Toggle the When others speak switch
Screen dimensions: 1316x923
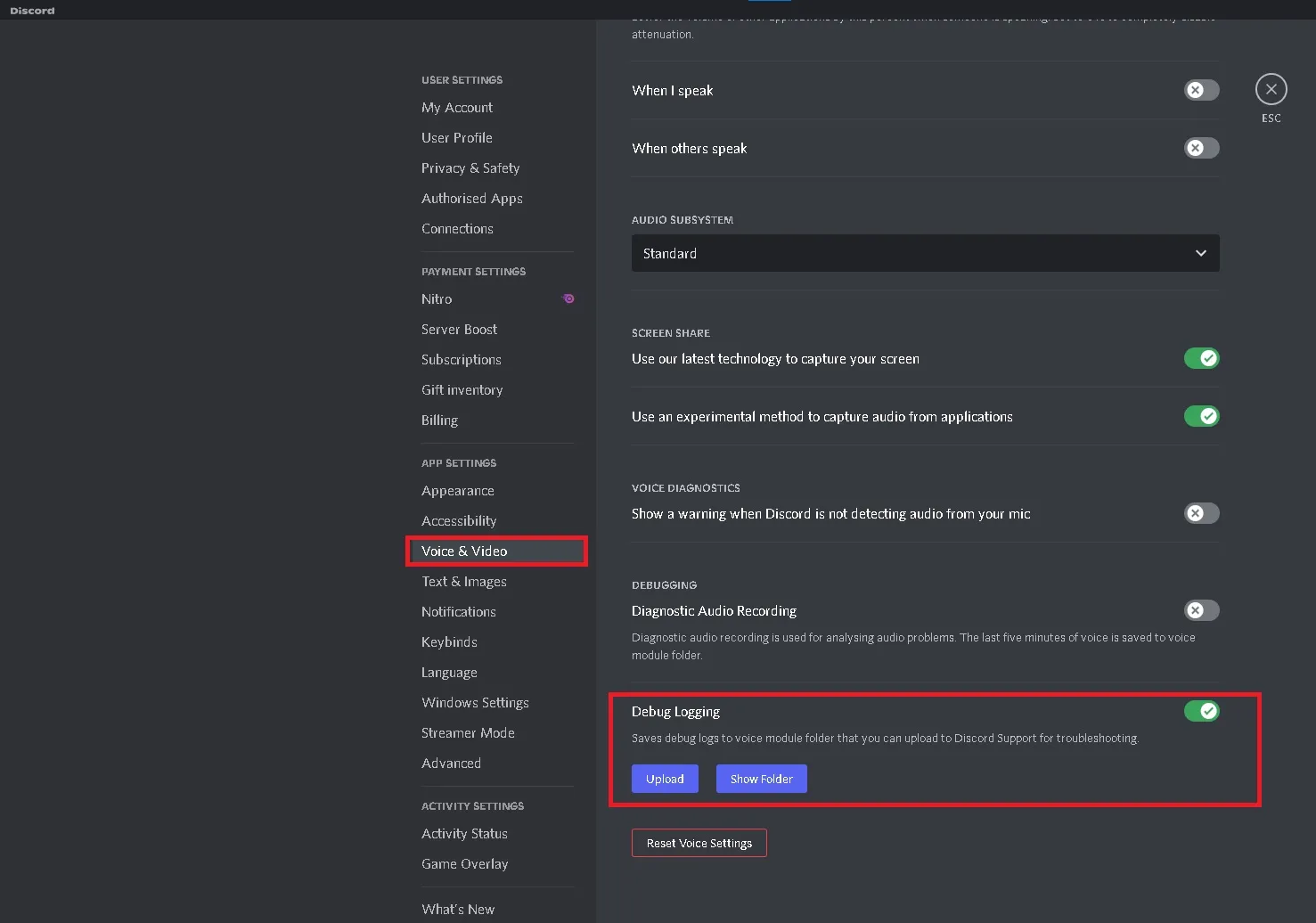(x=1201, y=148)
